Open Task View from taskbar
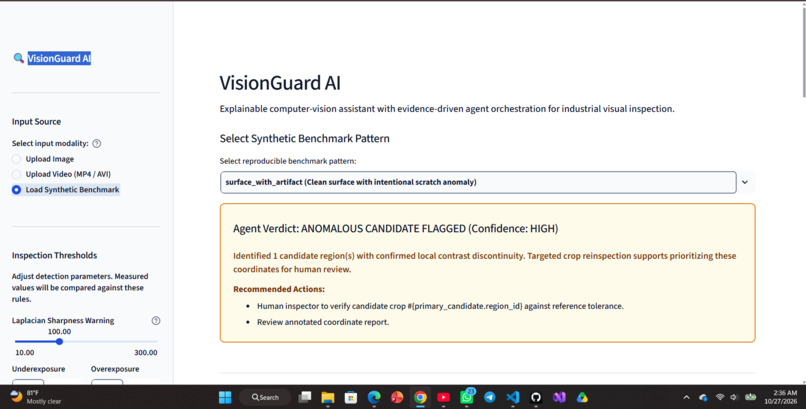Image resolution: width=806 pixels, height=409 pixels. click(305, 397)
